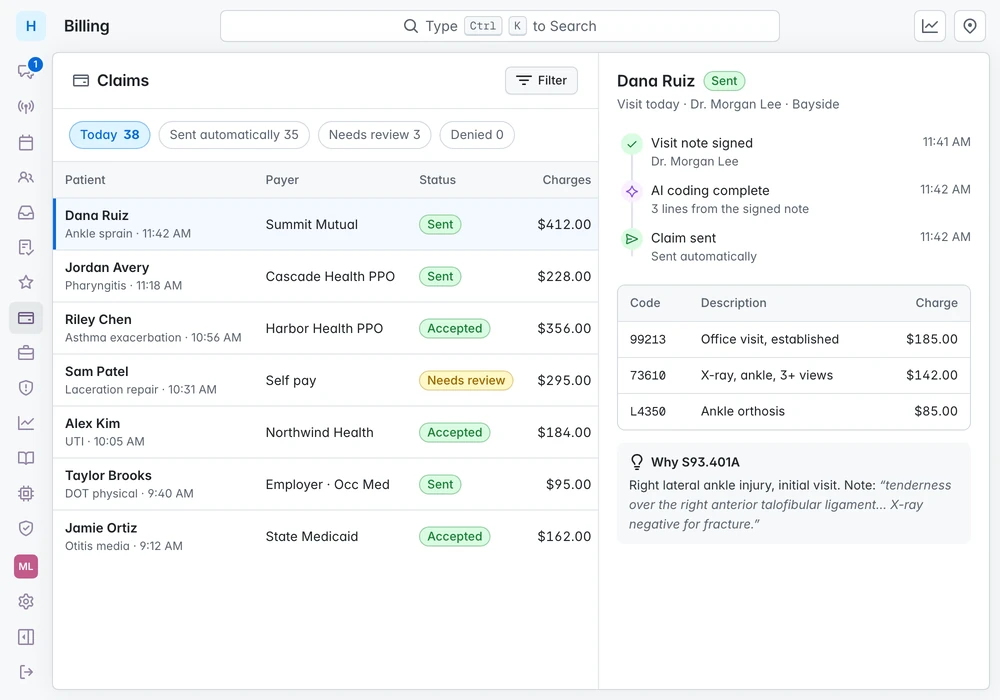Click the $295.00 charge amount
The width and height of the screenshot is (1000, 700).
(x=564, y=380)
